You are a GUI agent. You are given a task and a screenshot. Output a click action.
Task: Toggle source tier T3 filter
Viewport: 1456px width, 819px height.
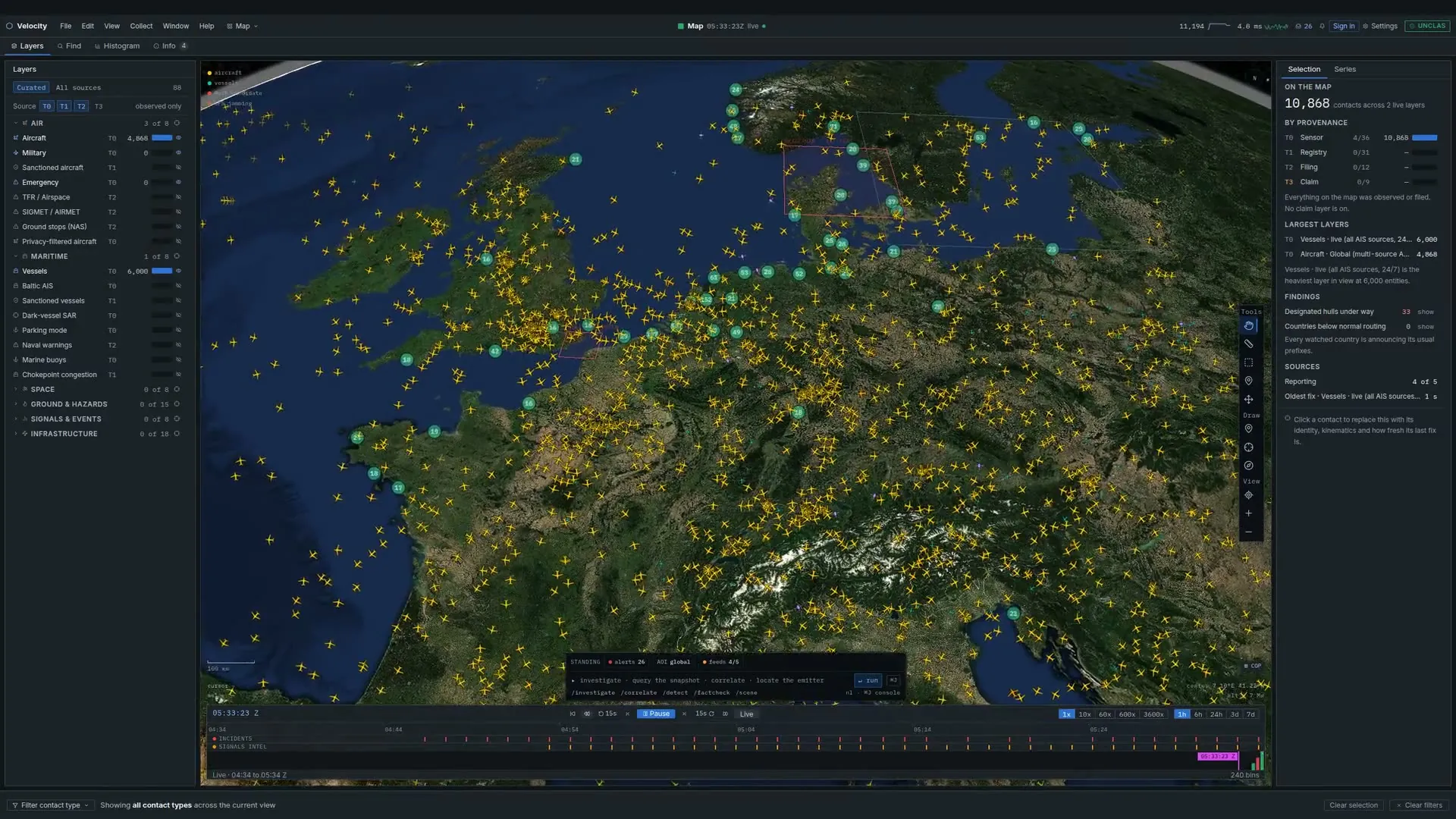(x=99, y=106)
